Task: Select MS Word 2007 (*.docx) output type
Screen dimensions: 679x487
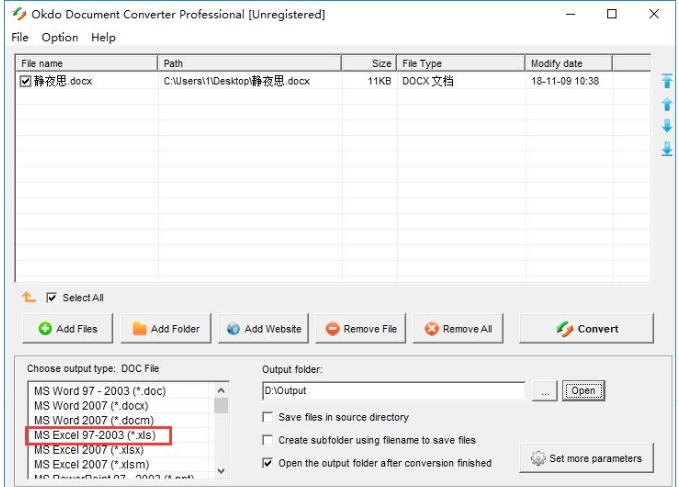Action: click(91, 406)
